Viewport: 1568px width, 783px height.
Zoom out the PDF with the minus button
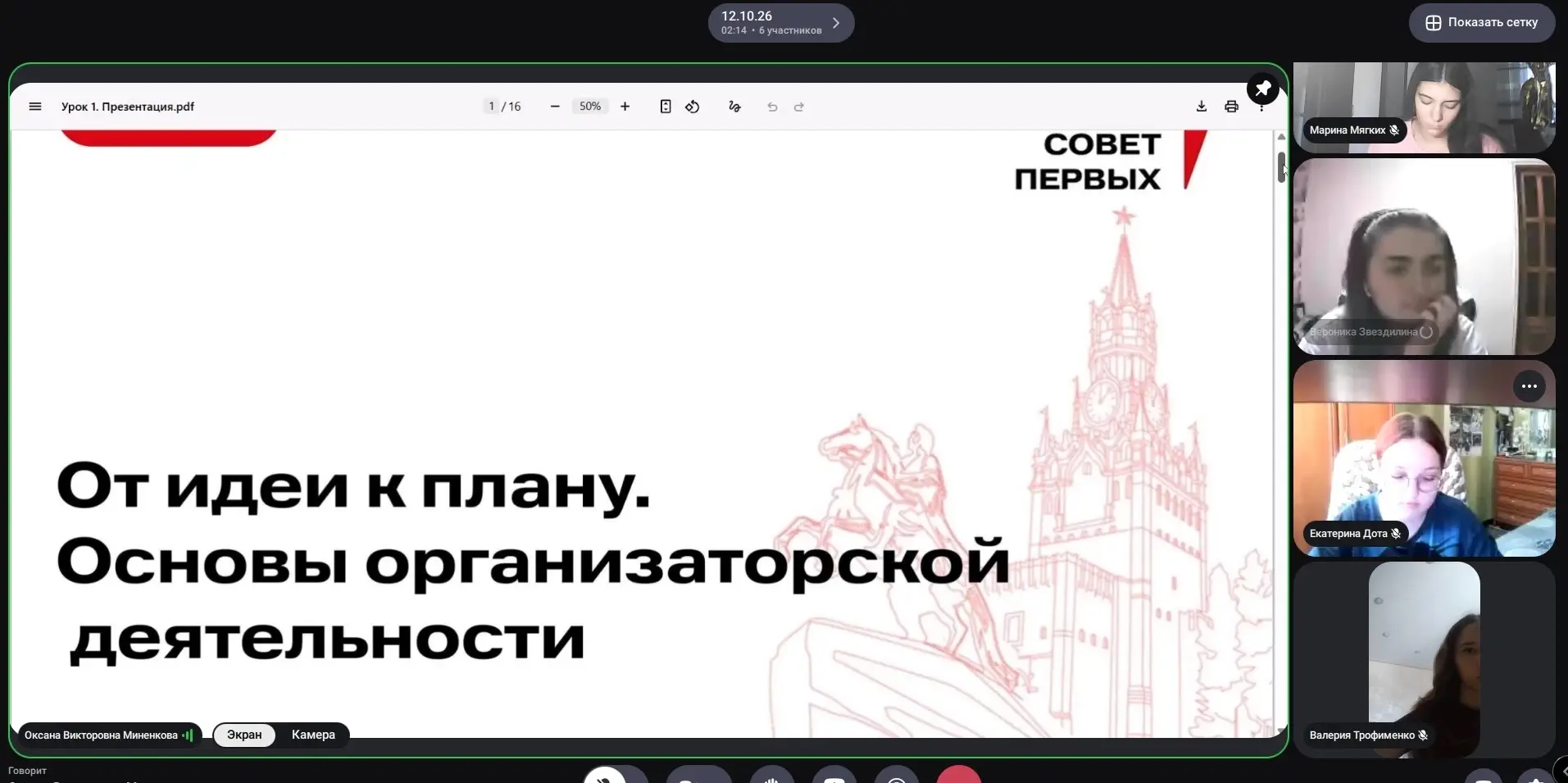click(555, 107)
